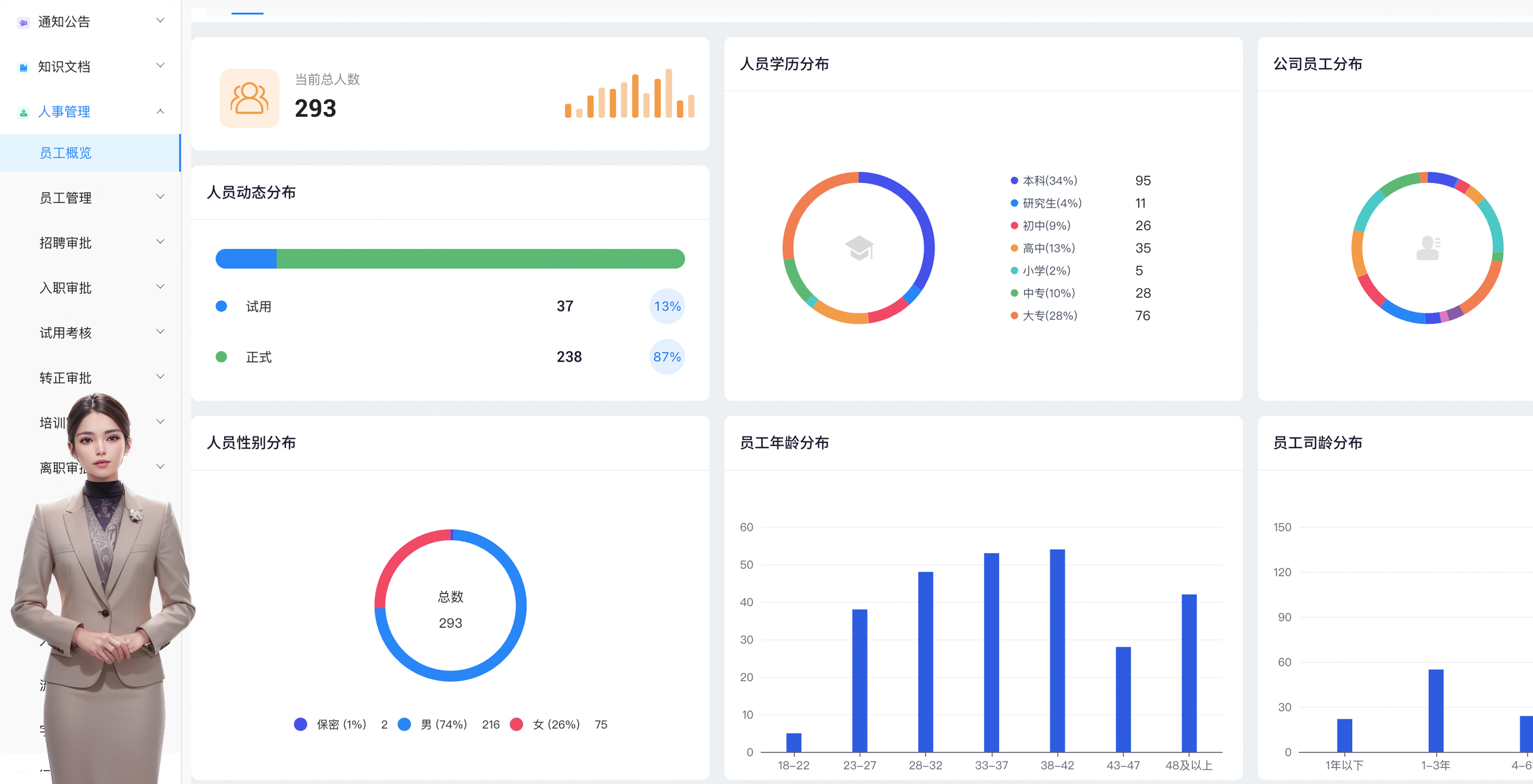Click the 48及以上 age bar
This screenshot has height=784, width=1533.
pyautogui.click(x=1189, y=673)
